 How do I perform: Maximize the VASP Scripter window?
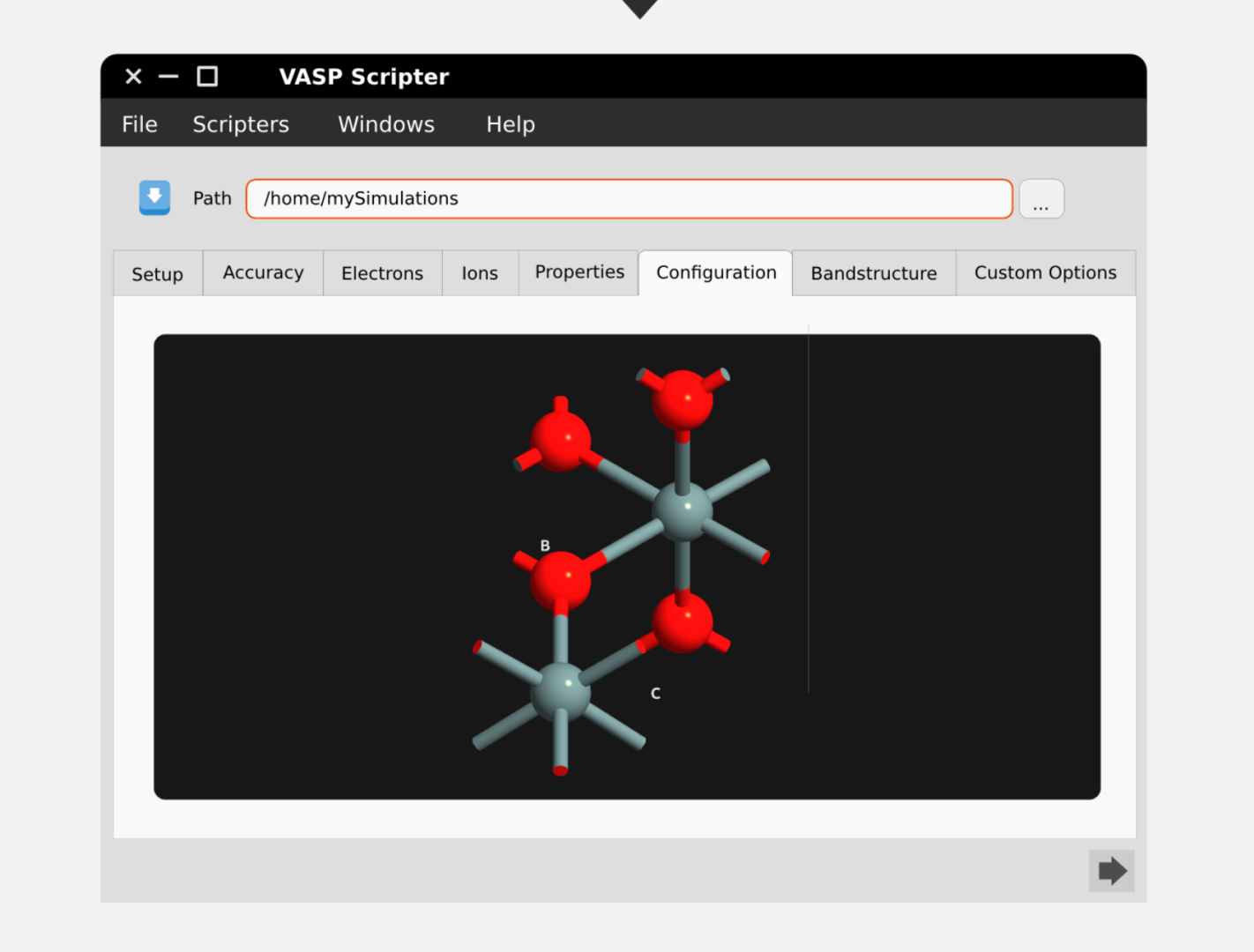pyautogui.click(x=207, y=77)
